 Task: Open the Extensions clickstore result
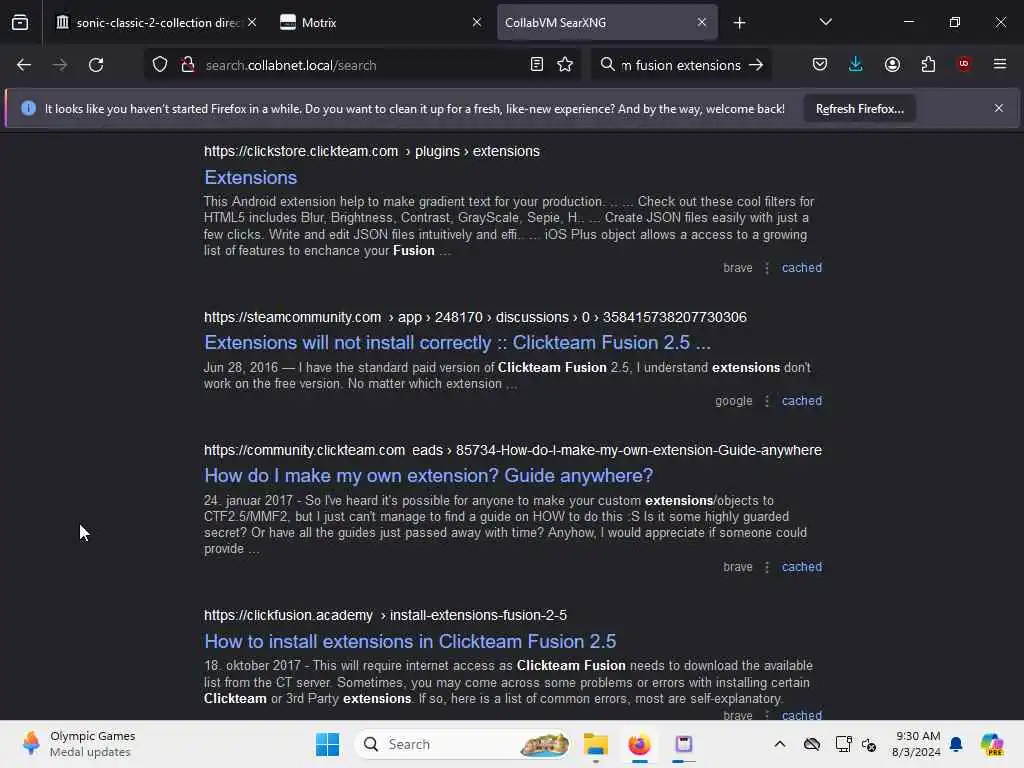coord(251,178)
